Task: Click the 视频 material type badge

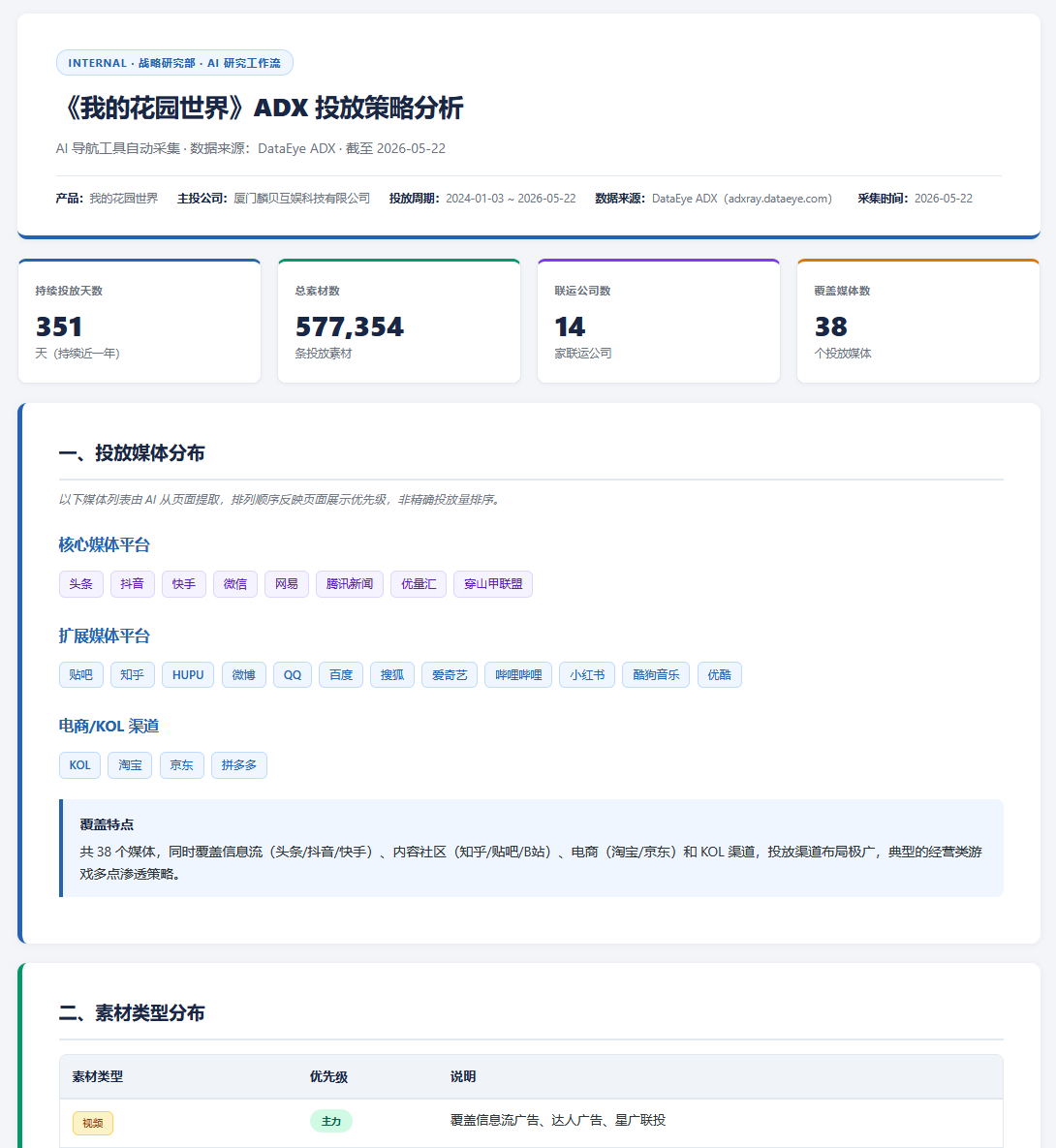Action: click(93, 1123)
